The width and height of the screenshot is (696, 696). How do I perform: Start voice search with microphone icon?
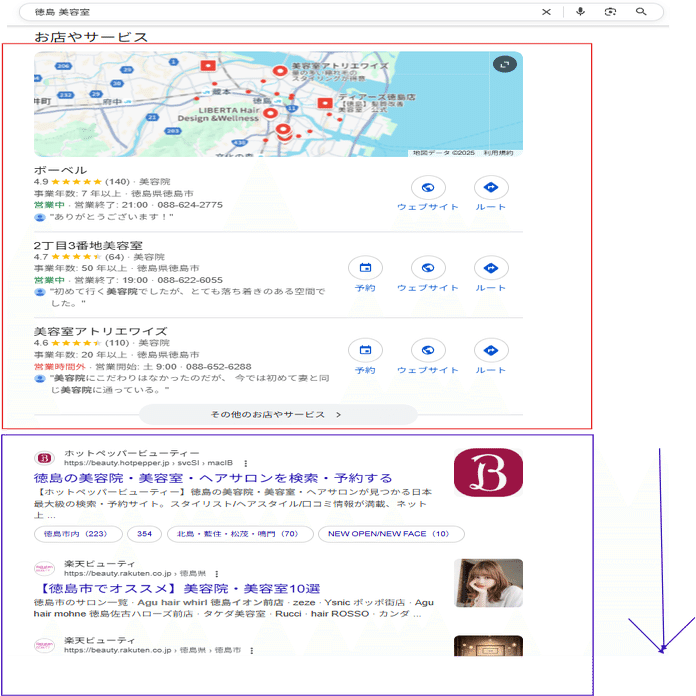[x=580, y=12]
